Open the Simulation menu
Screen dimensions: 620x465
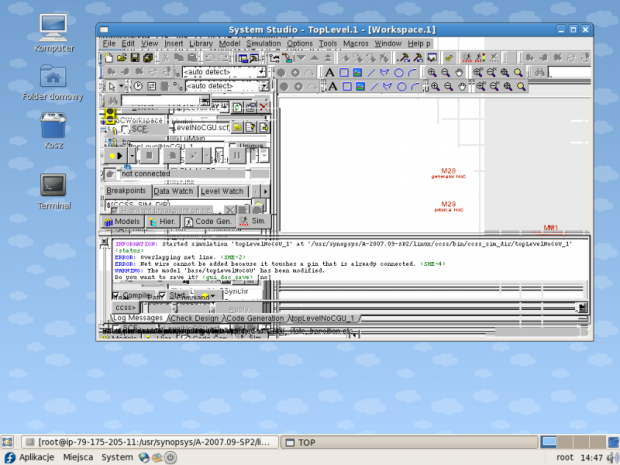(x=264, y=44)
